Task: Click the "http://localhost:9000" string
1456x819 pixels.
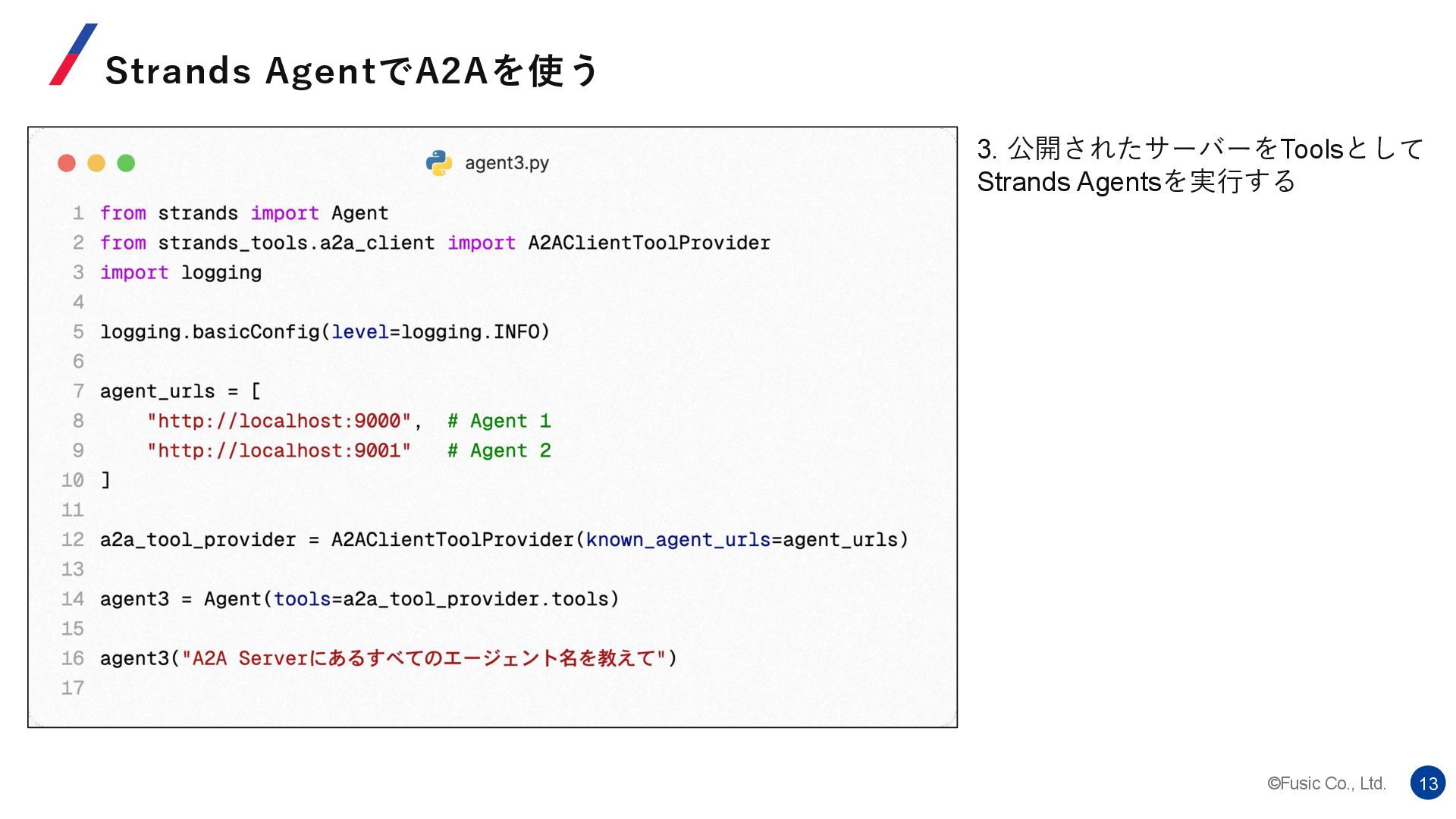Action: 279,421
